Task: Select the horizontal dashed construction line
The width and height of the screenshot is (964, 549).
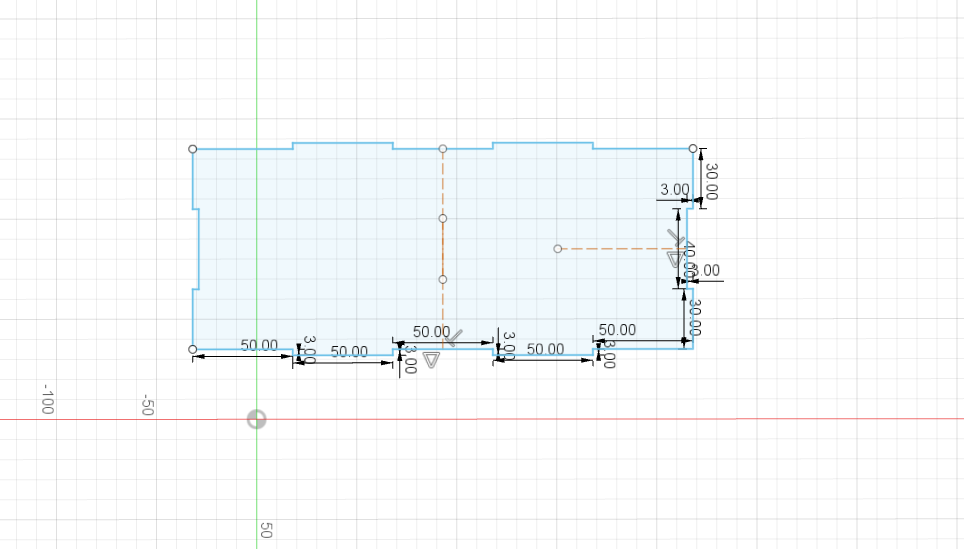Action: (622, 249)
